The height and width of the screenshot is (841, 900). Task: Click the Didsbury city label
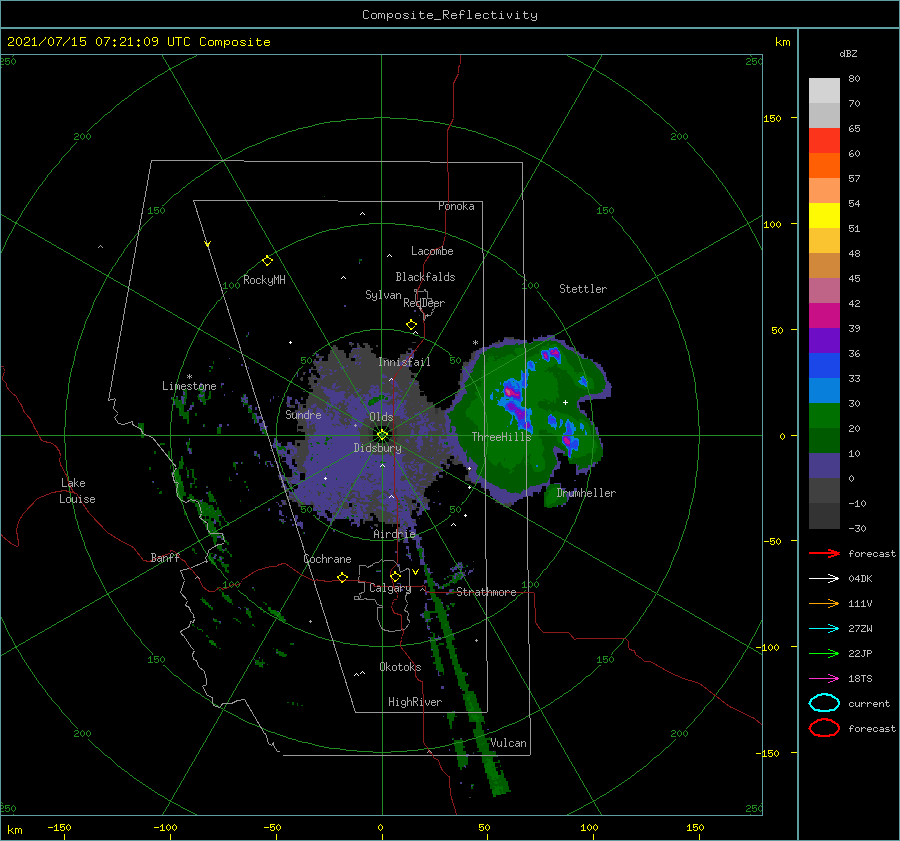pos(377,448)
